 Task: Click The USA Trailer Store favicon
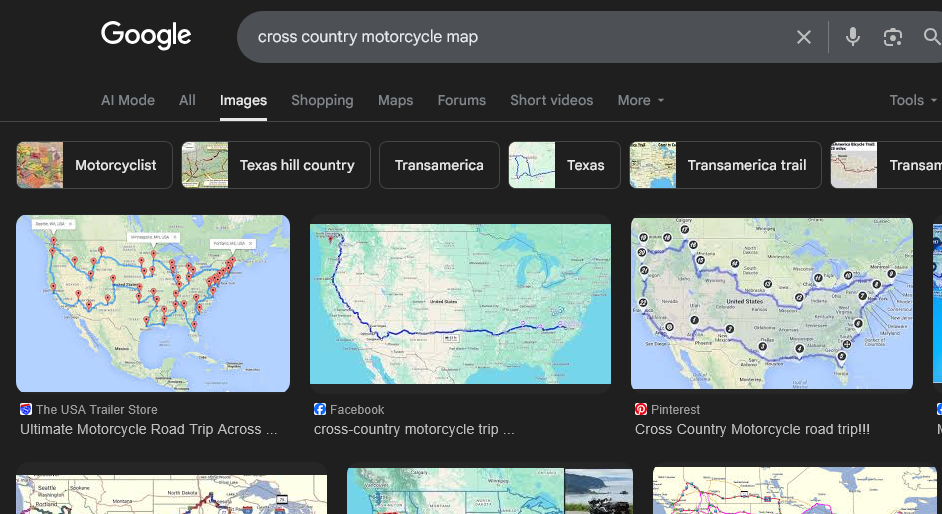coord(25,410)
